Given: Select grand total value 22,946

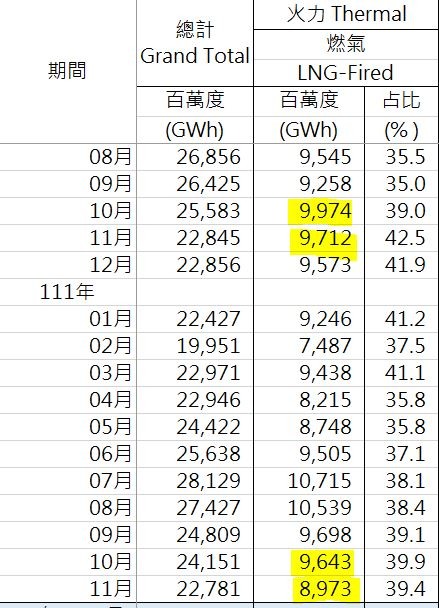Looking at the screenshot, I should pos(208,400).
